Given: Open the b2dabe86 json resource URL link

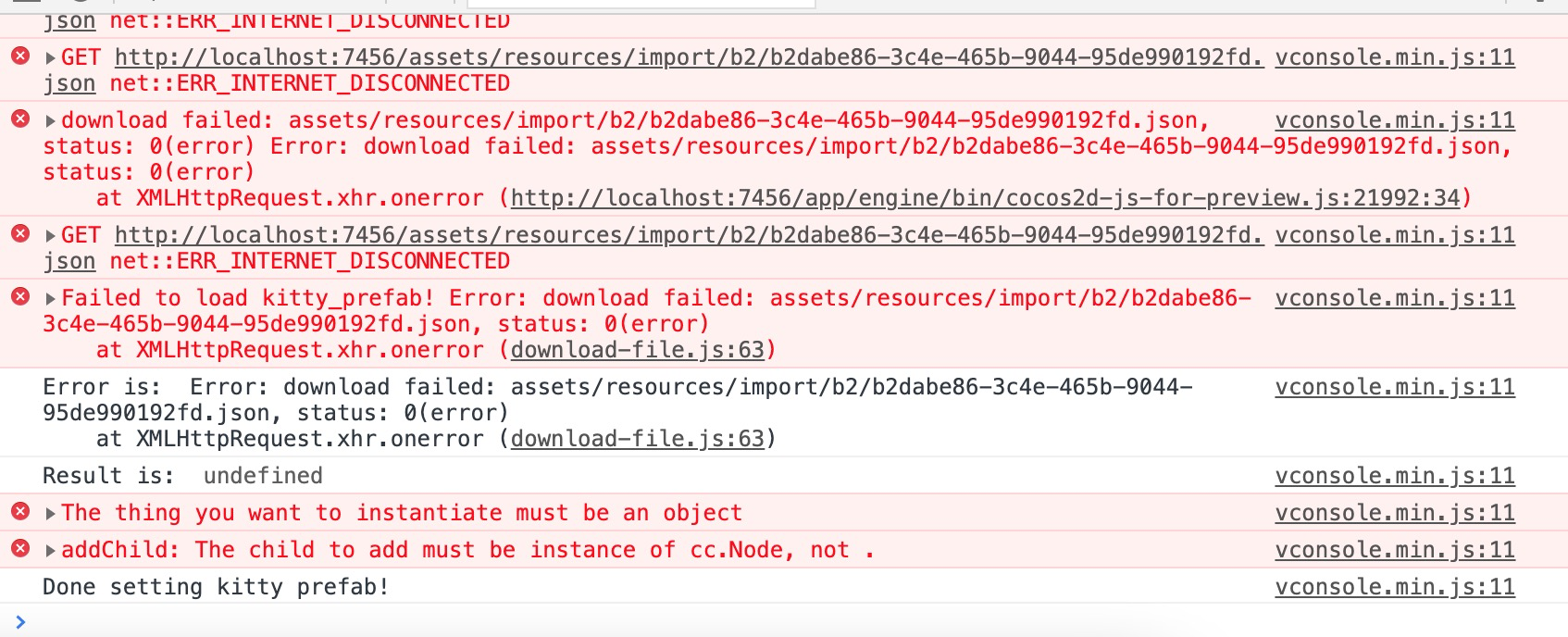Looking at the screenshot, I should (x=688, y=56).
